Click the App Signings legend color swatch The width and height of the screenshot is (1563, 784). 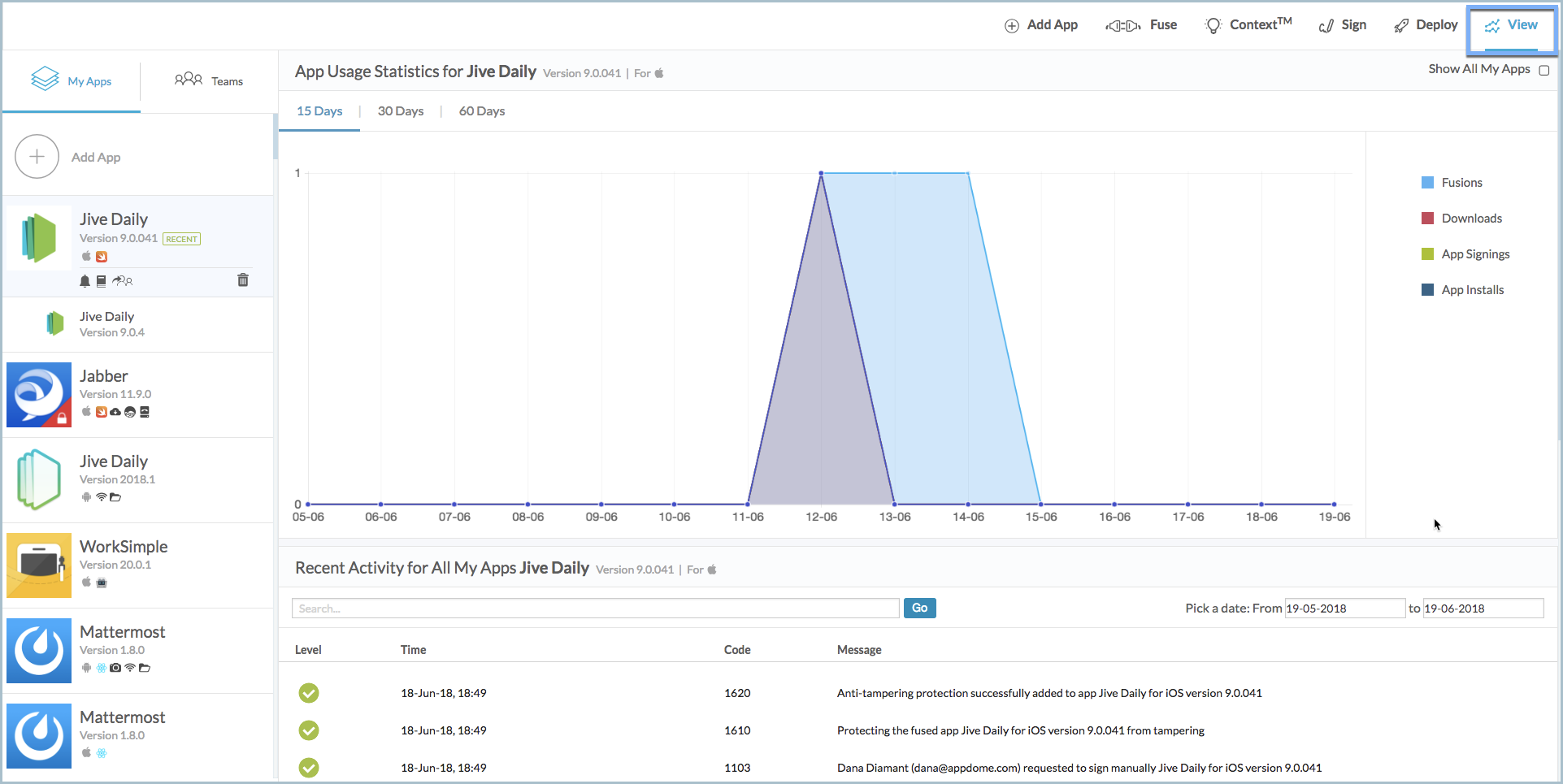1427,254
